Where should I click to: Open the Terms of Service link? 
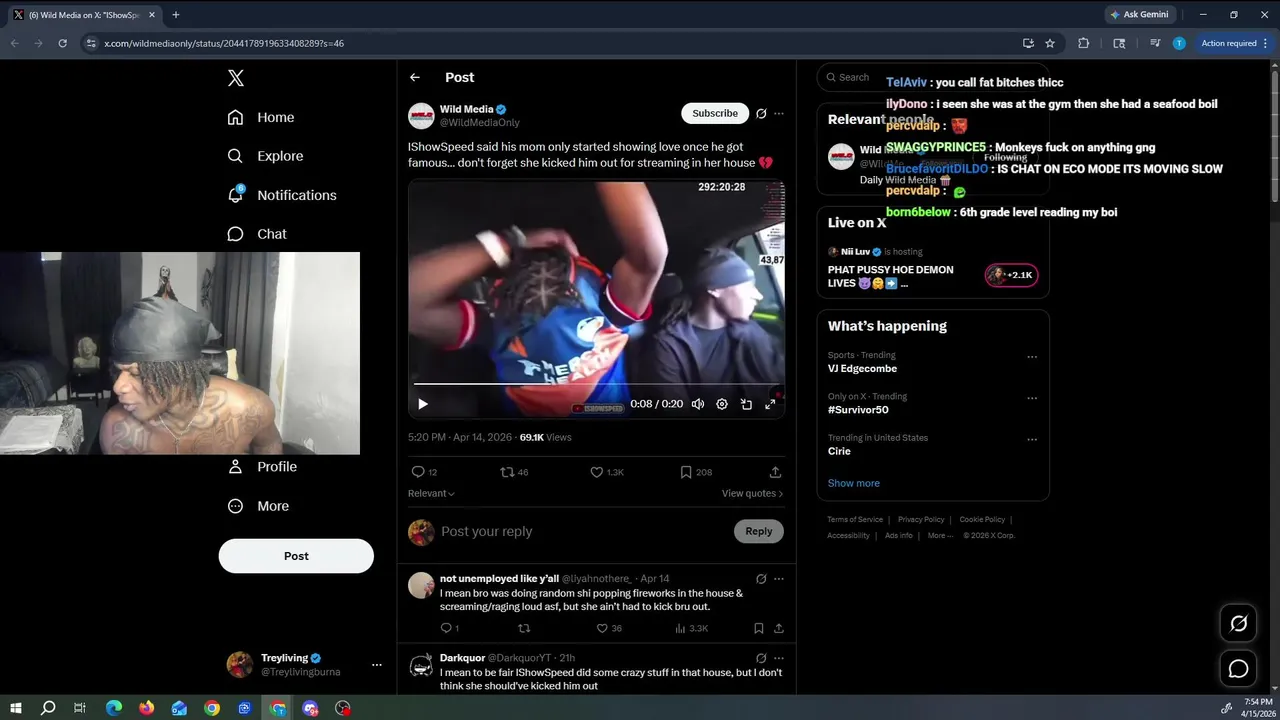(855, 519)
